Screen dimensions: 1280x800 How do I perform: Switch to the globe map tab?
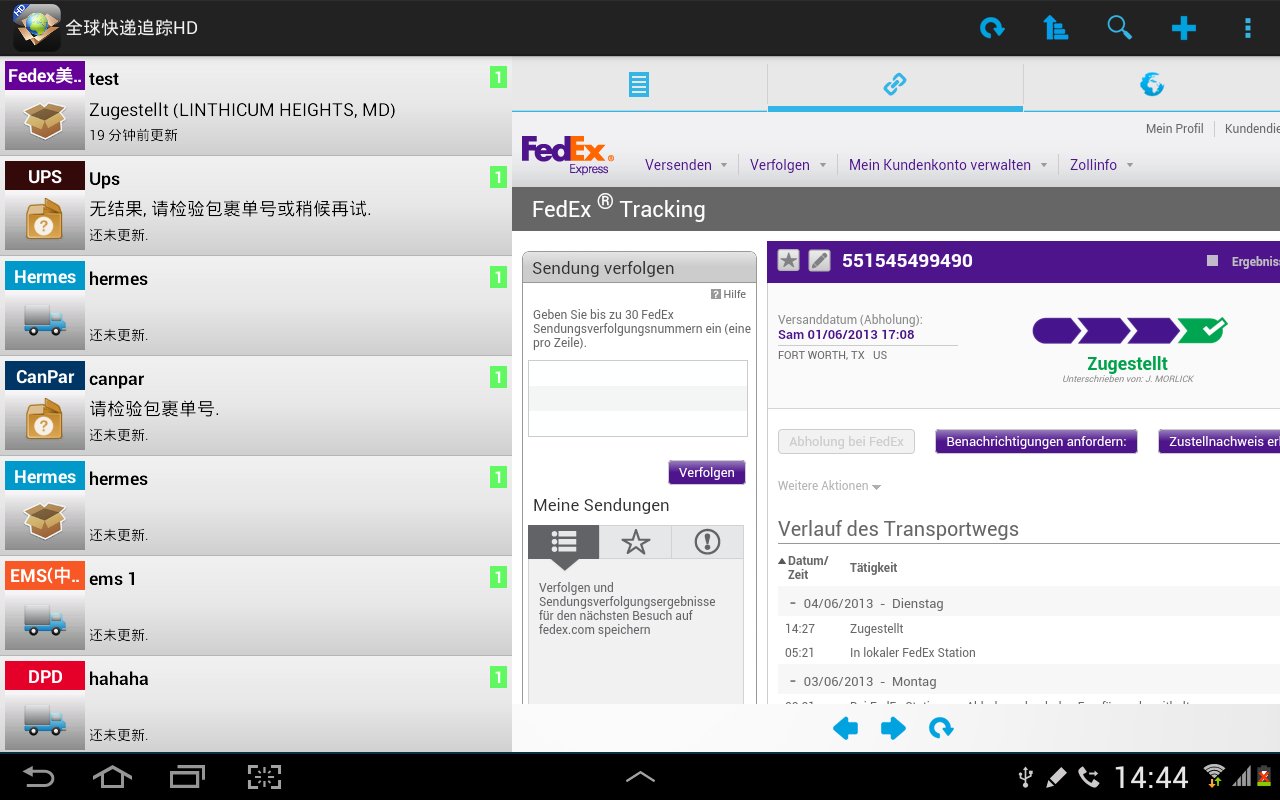(x=1152, y=85)
